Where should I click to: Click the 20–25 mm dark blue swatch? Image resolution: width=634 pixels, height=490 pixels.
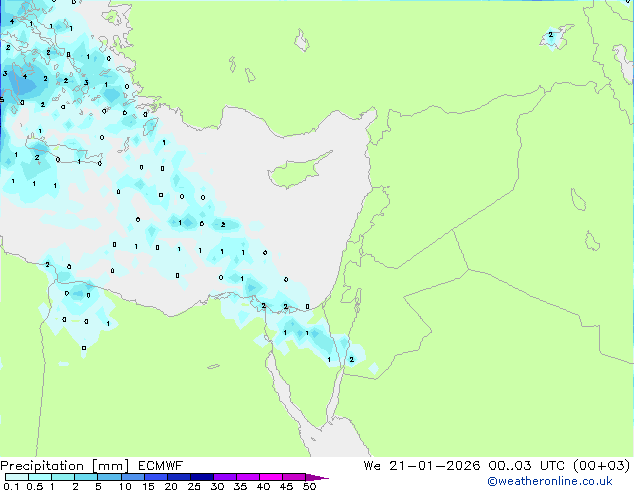[178, 477]
